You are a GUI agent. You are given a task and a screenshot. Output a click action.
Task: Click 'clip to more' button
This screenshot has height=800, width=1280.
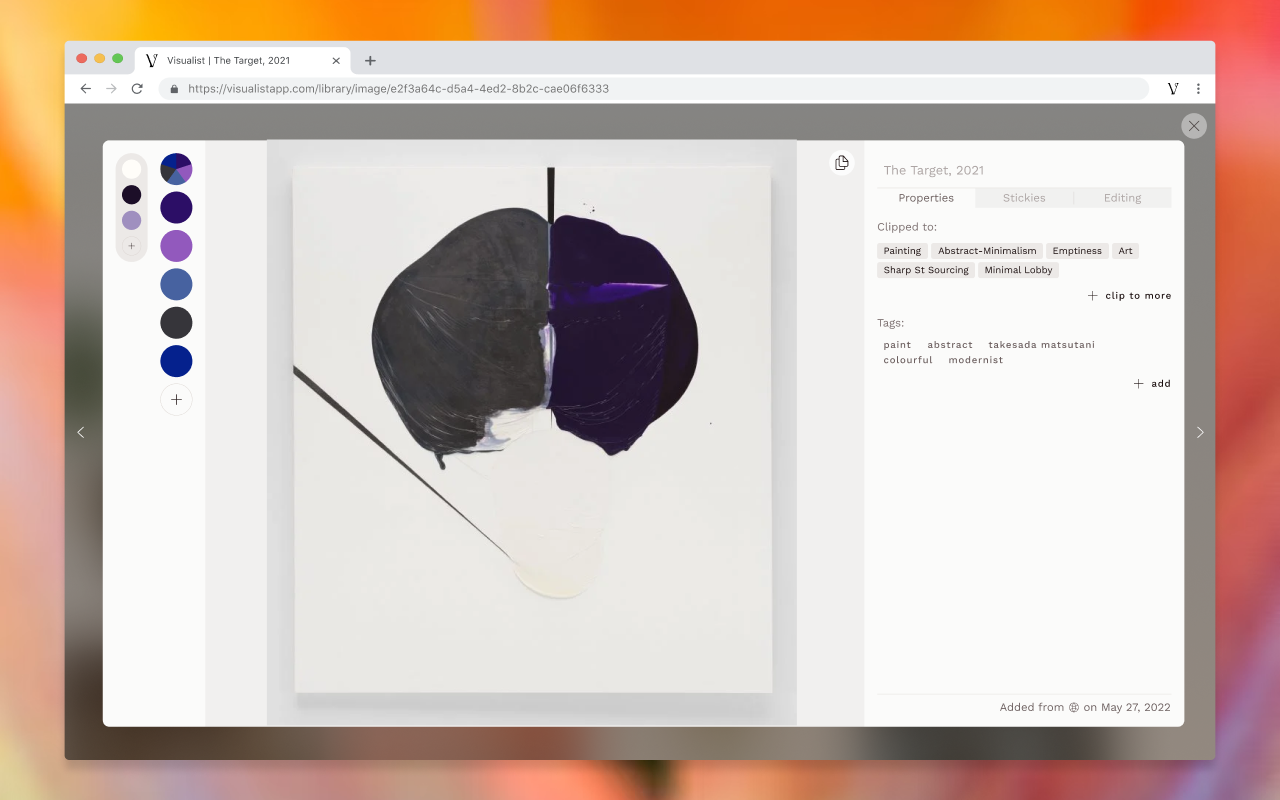point(1130,296)
